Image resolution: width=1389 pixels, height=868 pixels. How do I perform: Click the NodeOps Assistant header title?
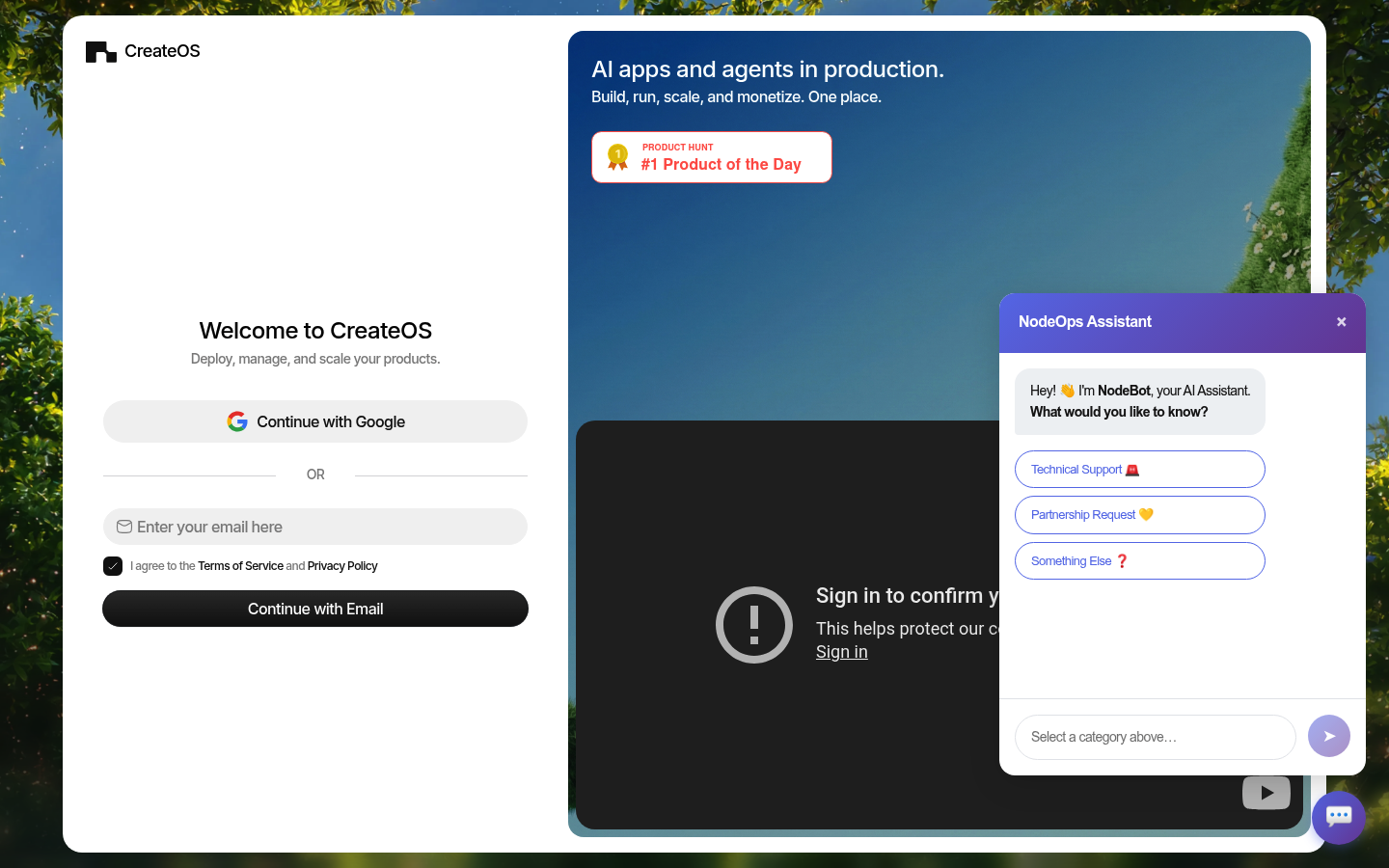1085,322
